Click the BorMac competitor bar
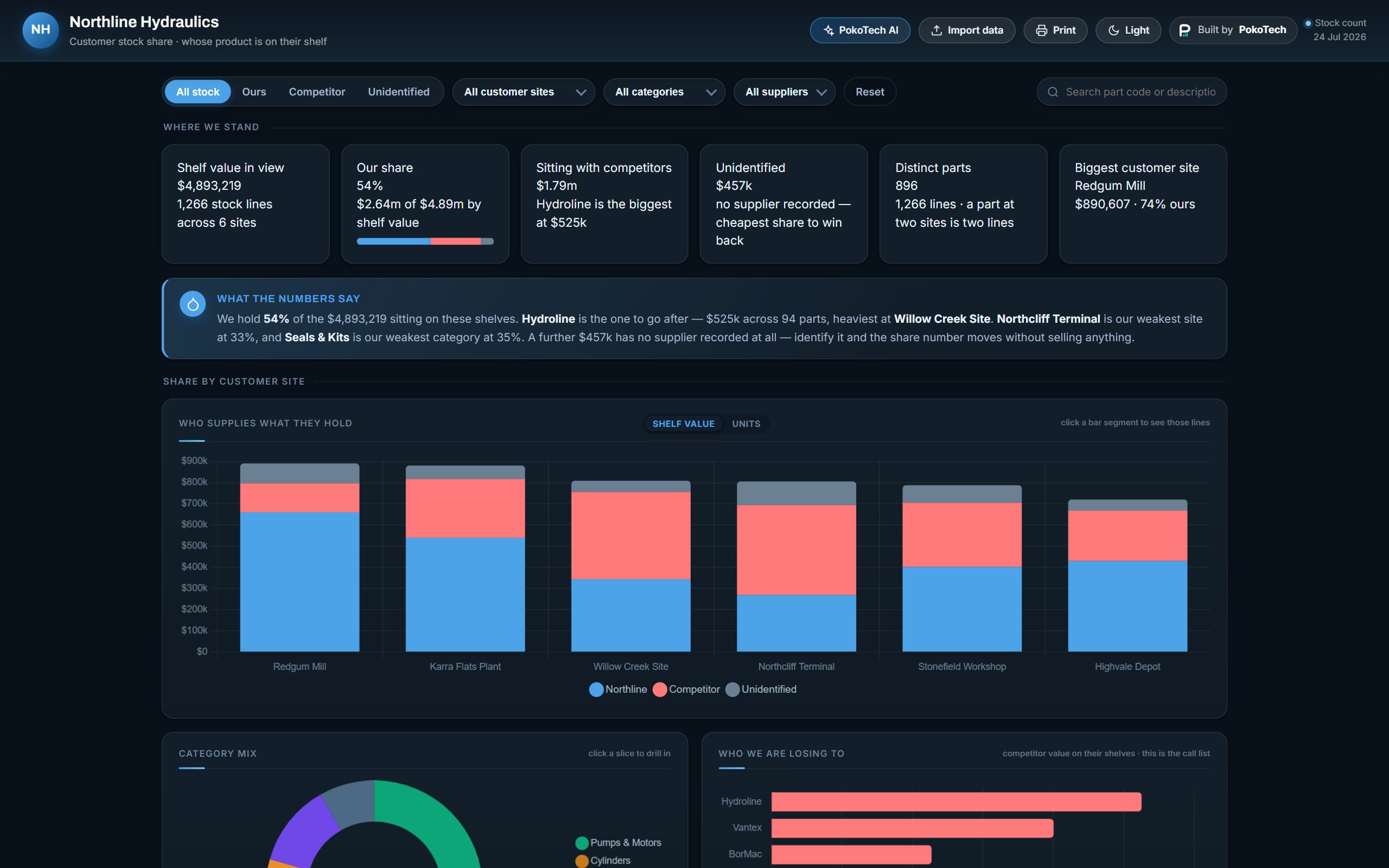The height and width of the screenshot is (868, 1389). click(851, 854)
